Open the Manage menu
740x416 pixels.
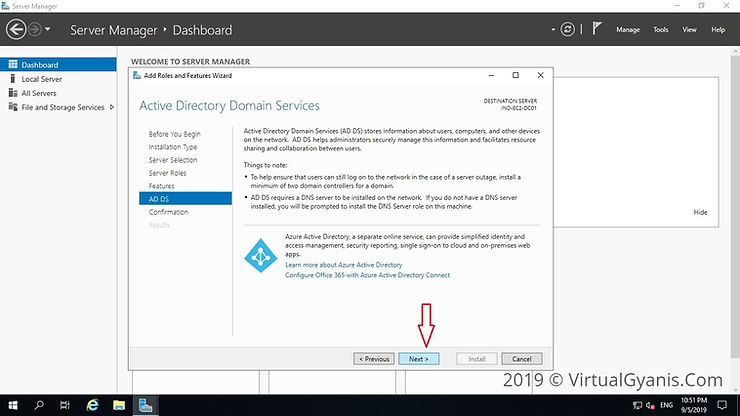tap(628, 29)
